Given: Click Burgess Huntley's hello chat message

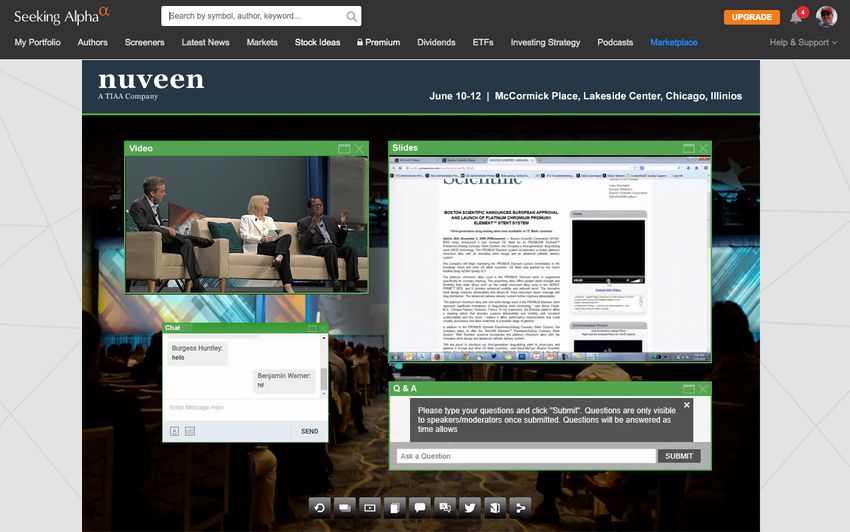Looking at the screenshot, I should click(x=197, y=353).
